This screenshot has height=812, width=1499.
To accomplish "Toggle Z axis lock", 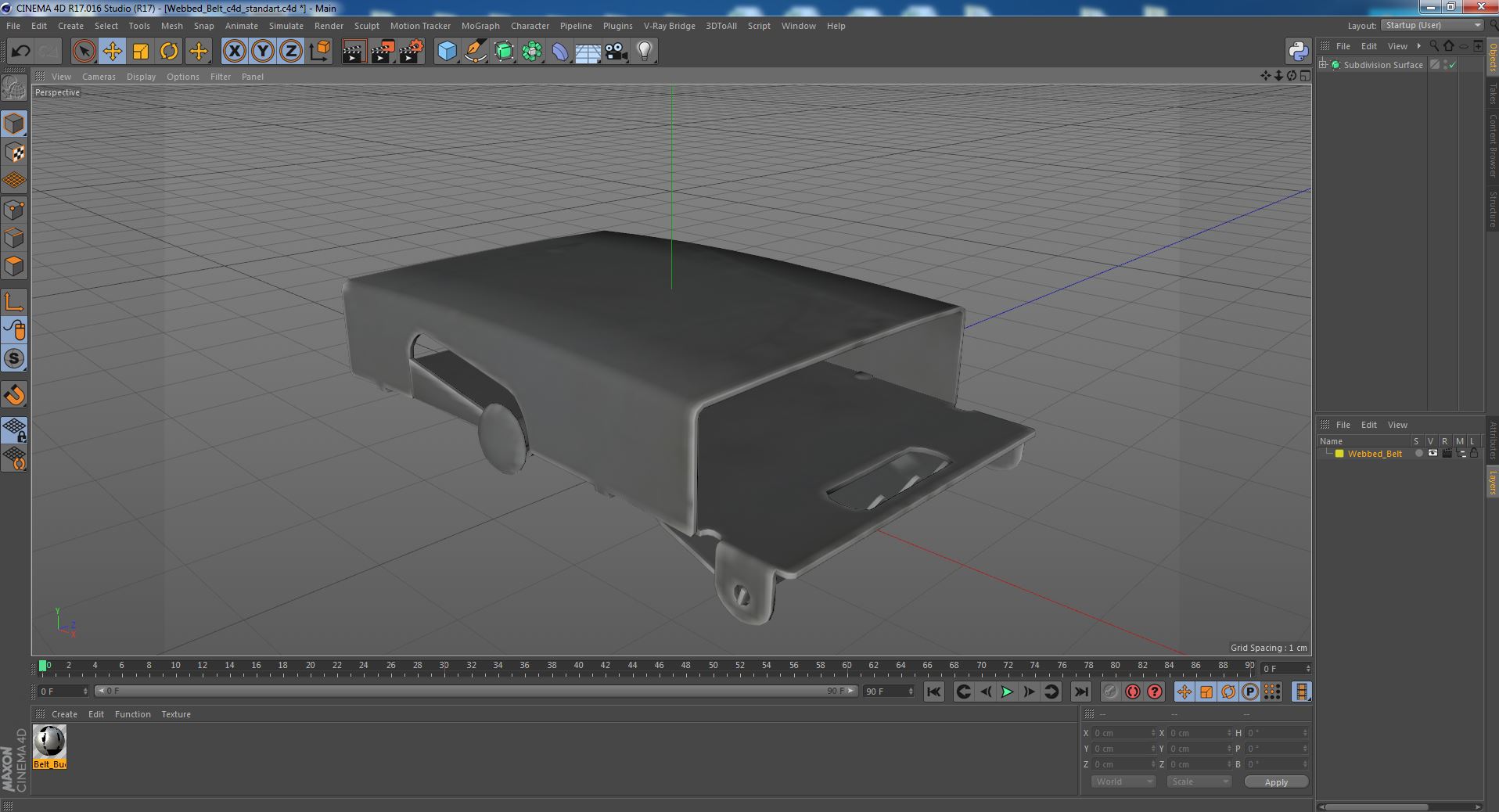I will [291, 52].
